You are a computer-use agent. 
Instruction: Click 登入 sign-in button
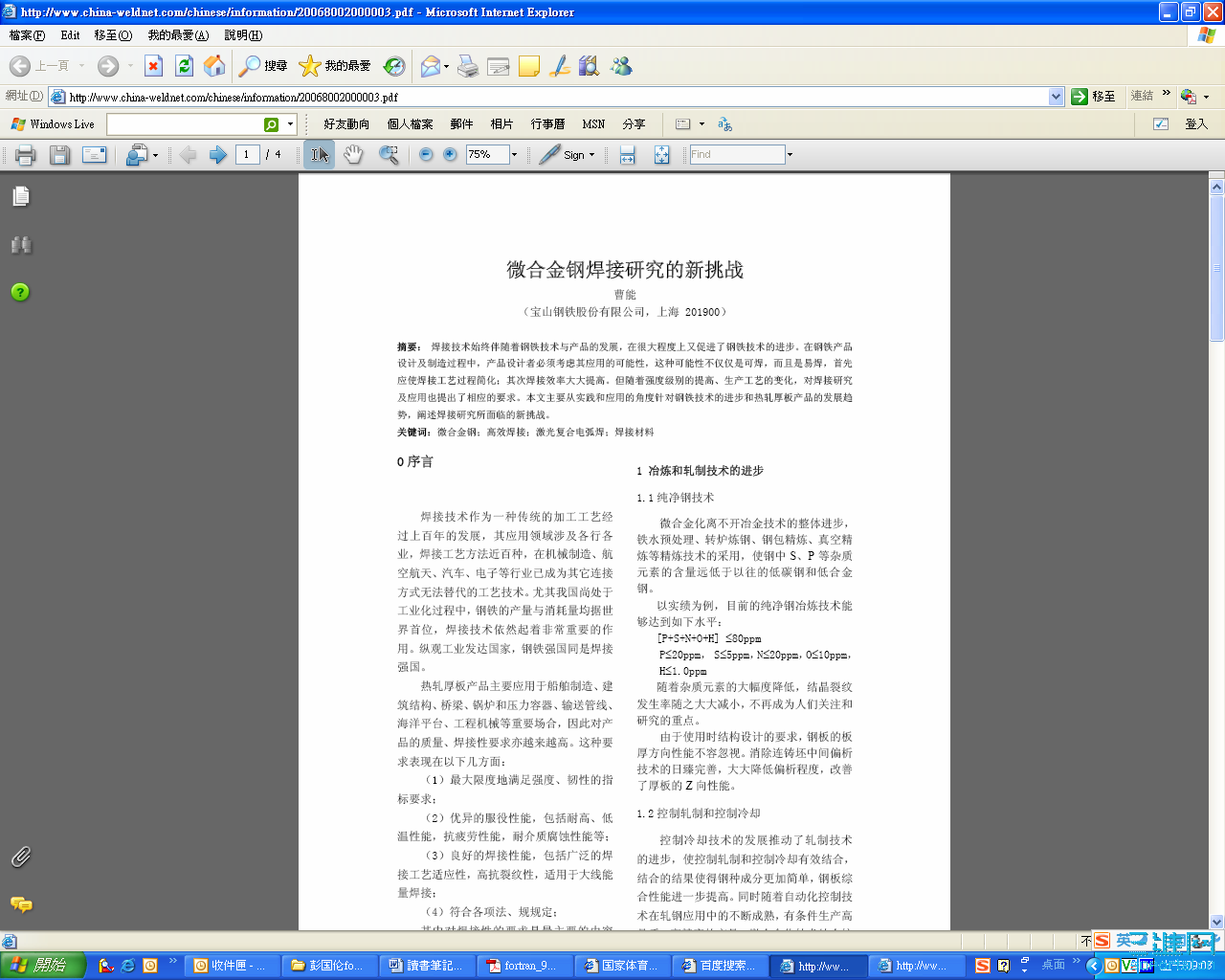[1196, 124]
